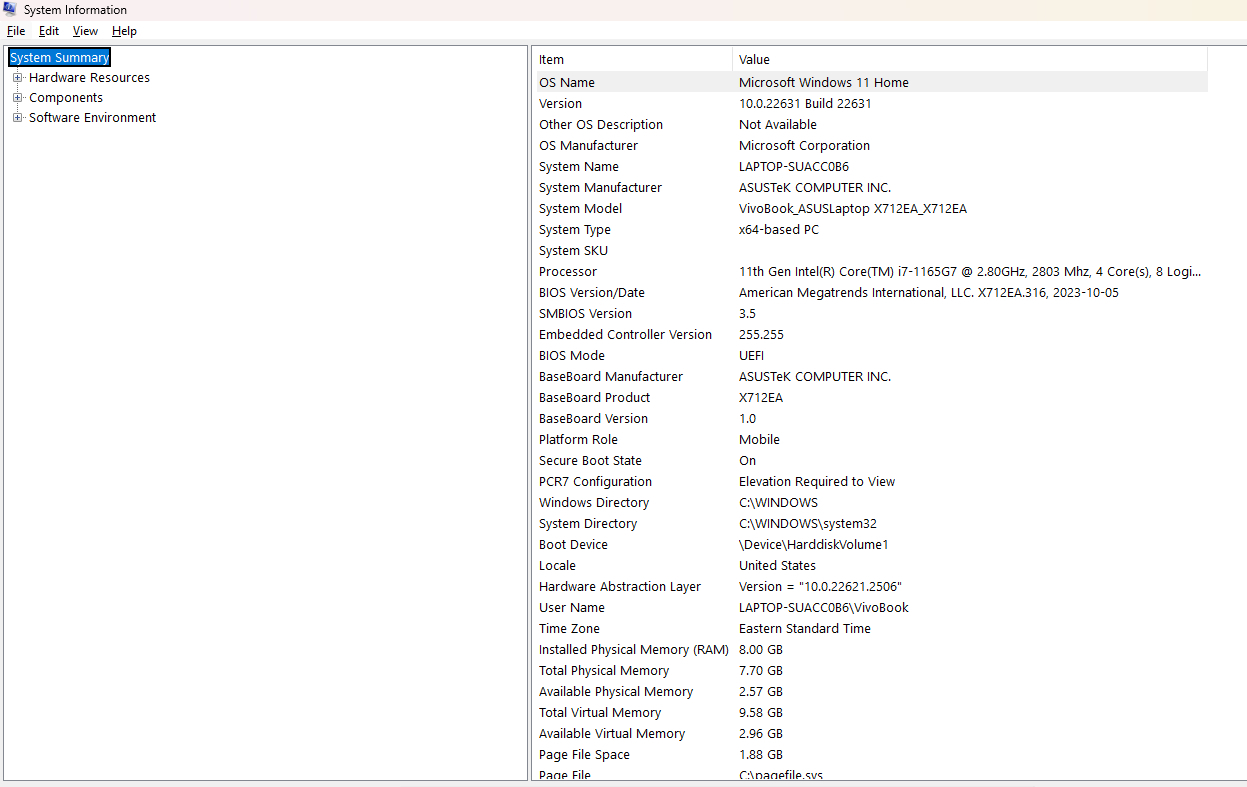Click the C:\WINDOWS\system32 value
The image size is (1247, 787).
[x=808, y=524]
